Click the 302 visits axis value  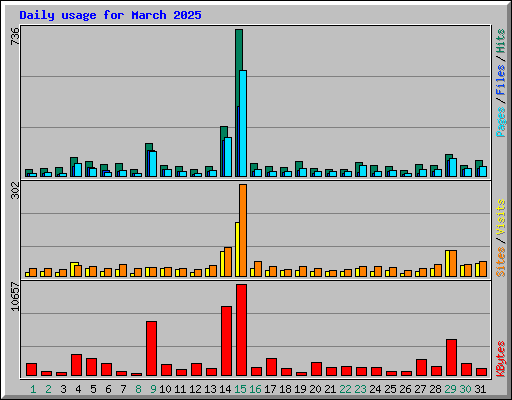(x=15, y=190)
